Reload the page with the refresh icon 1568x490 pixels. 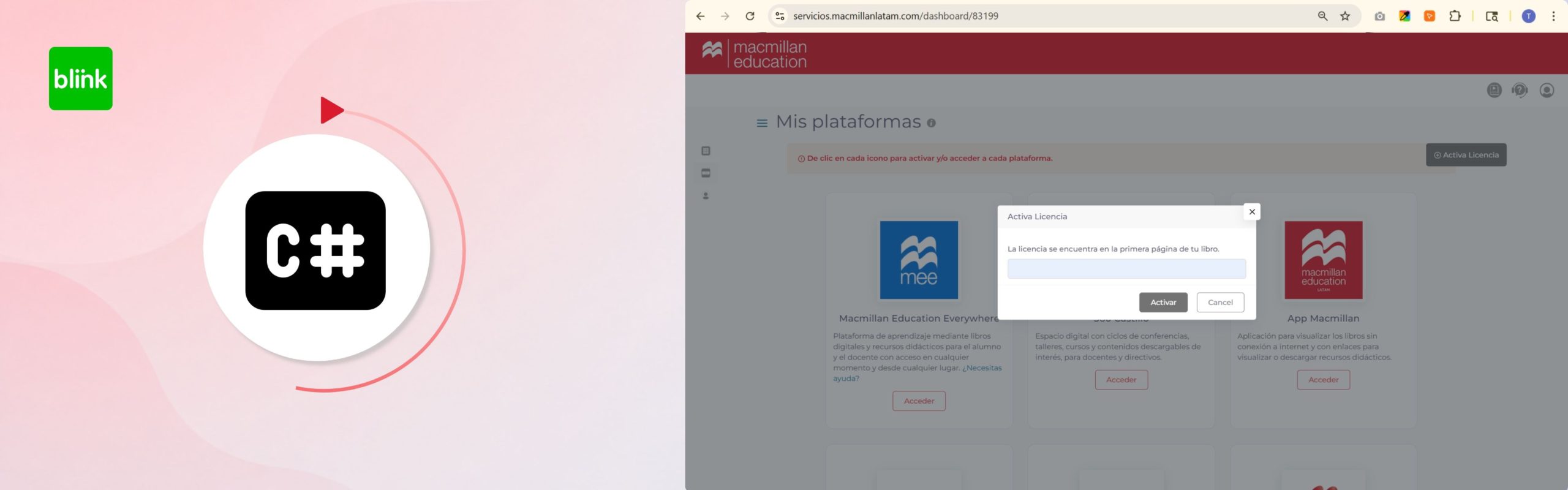(x=750, y=17)
